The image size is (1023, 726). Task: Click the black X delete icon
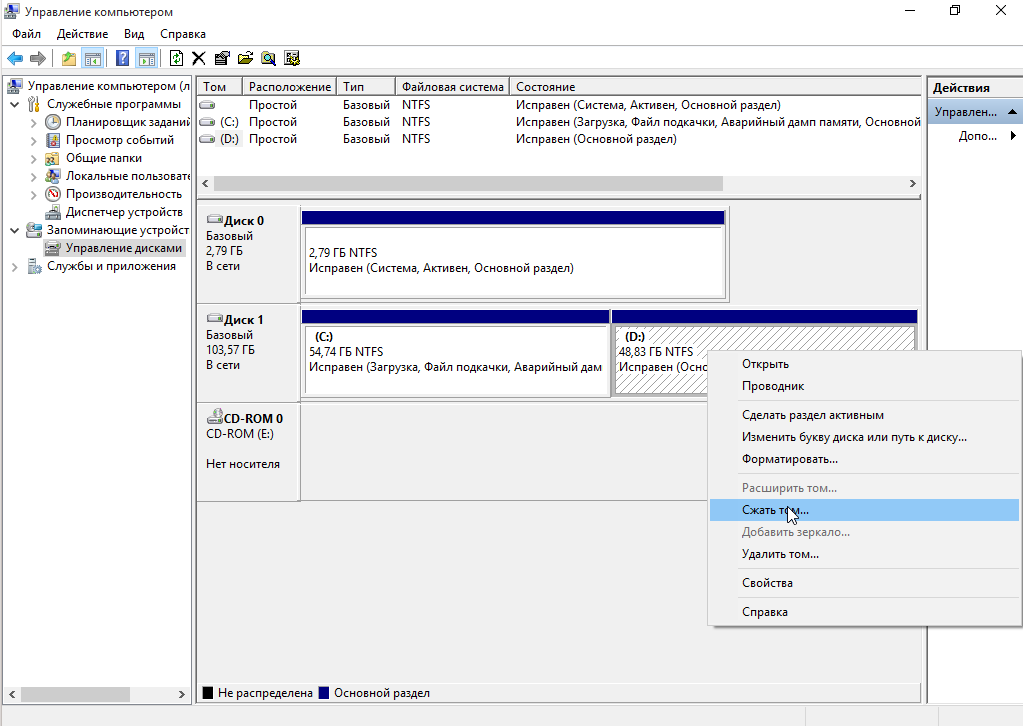[199, 58]
